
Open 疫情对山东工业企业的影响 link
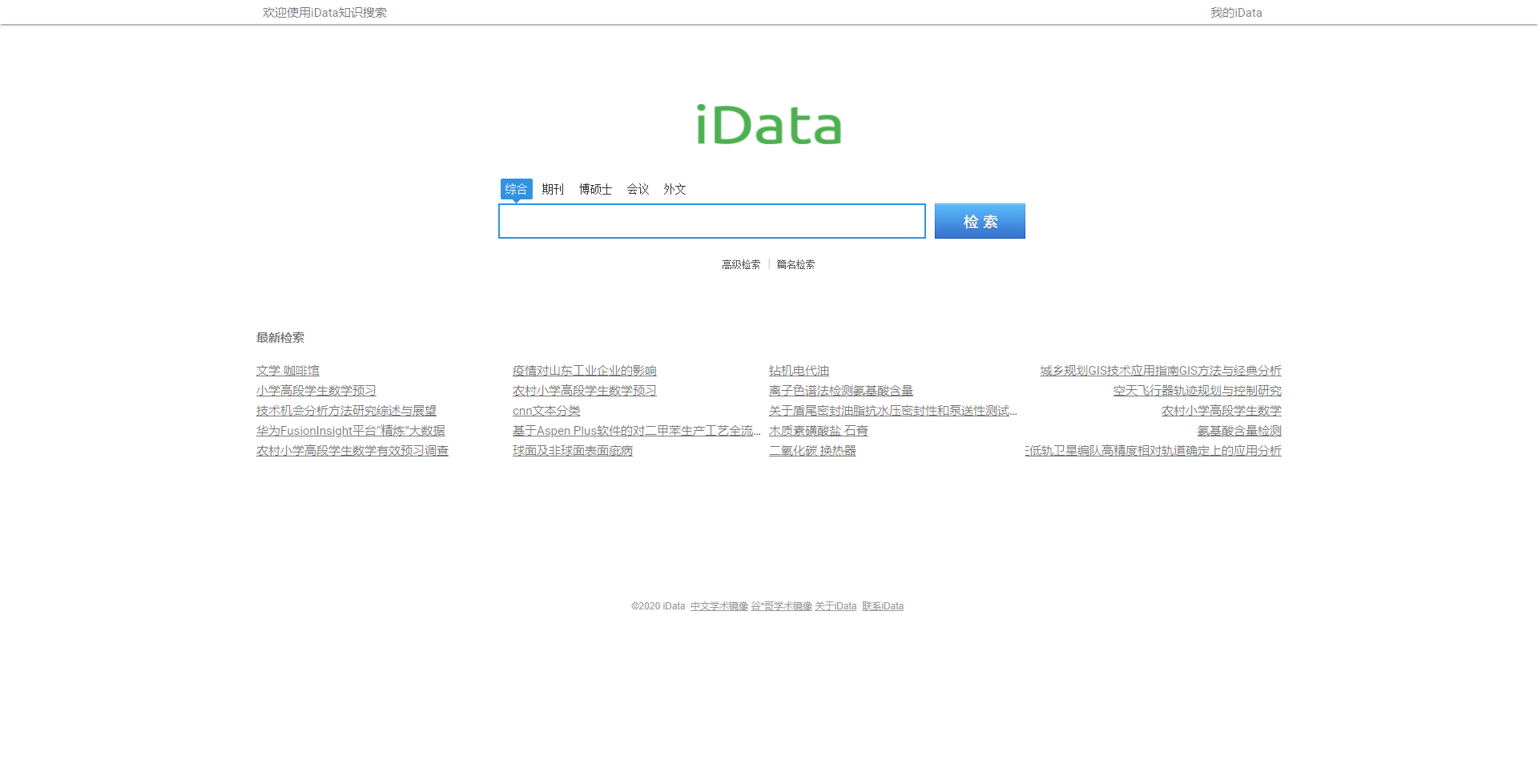tap(585, 371)
